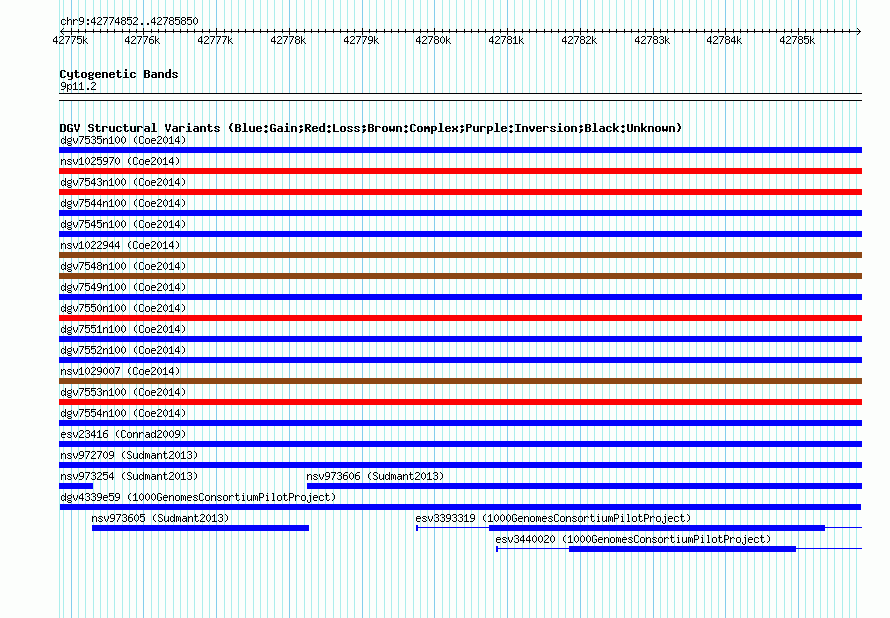Viewport: 890px width, 618px height.
Task: Select the dgv7550n100 (Coe2014) red bar
Action: [460, 318]
